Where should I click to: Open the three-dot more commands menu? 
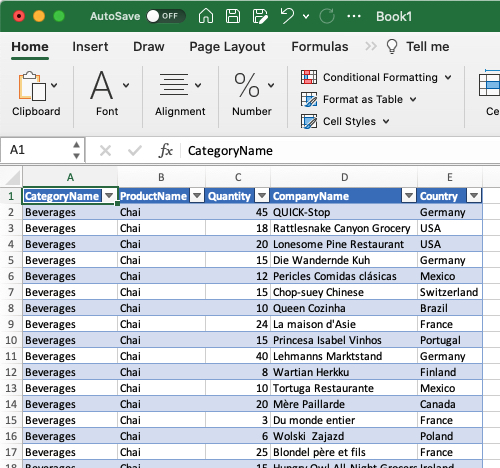point(354,16)
